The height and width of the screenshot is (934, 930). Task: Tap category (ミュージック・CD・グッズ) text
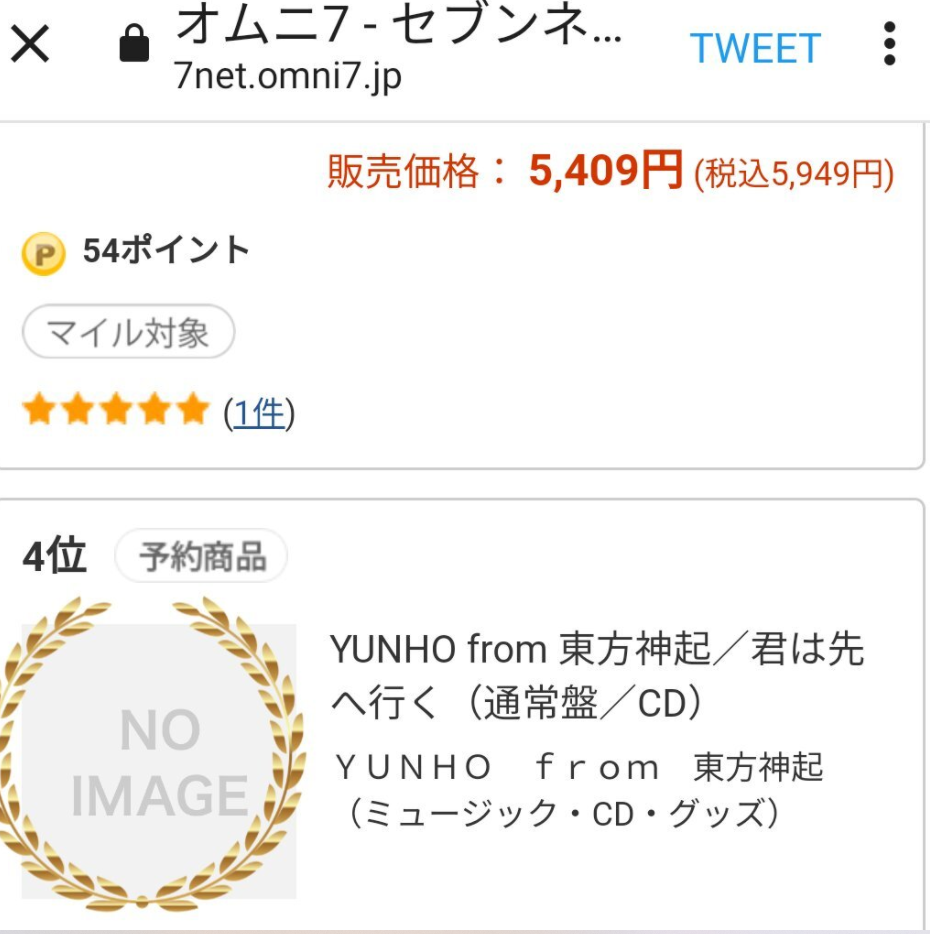click(x=561, y=813)
